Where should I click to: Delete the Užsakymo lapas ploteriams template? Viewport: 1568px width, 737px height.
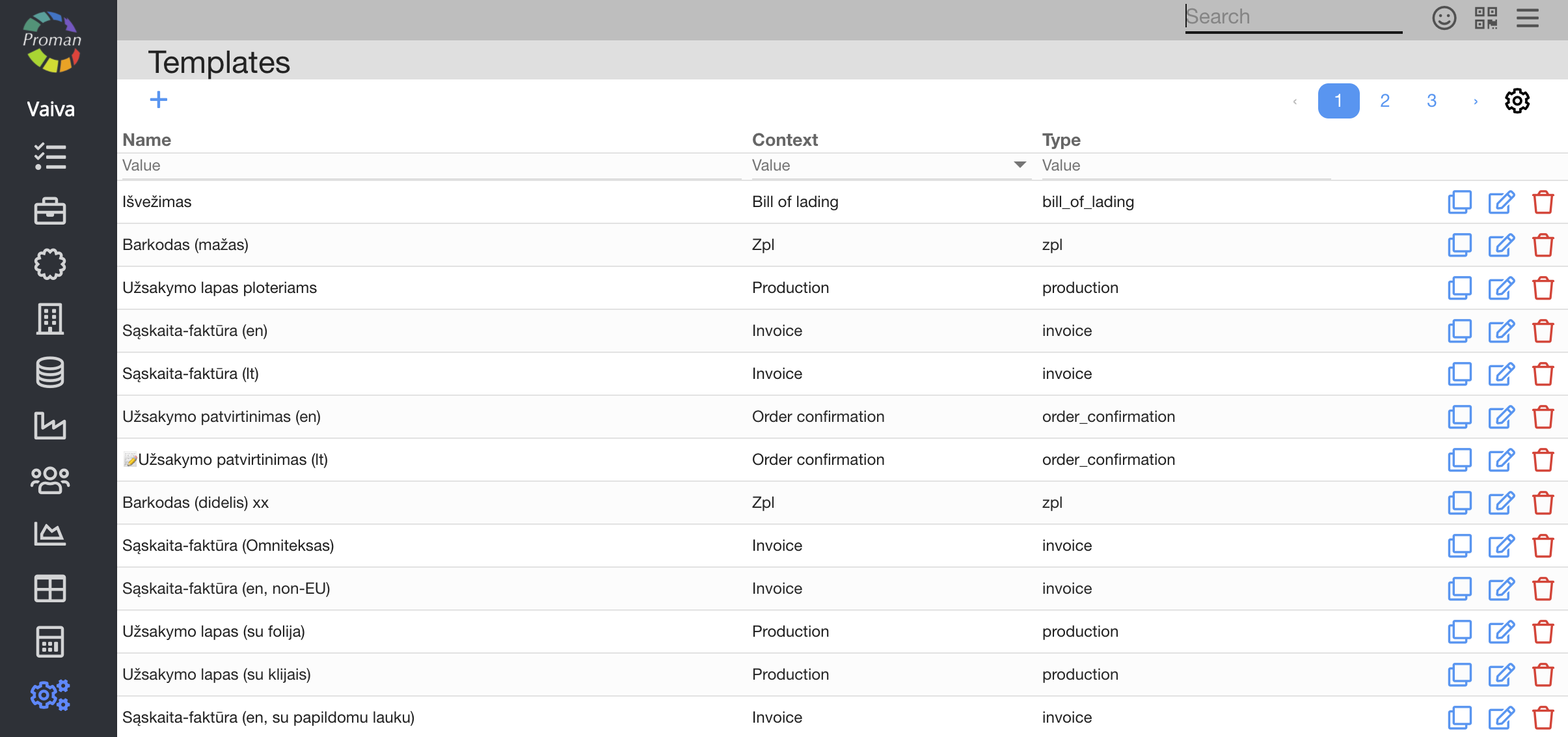point(1543,288)
